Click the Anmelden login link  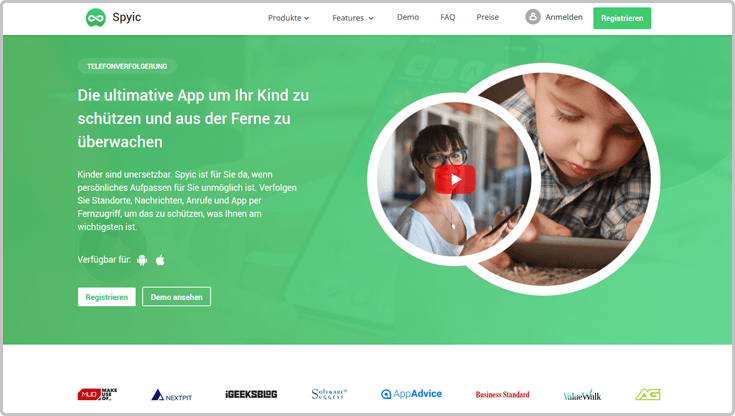click(564, 17)
